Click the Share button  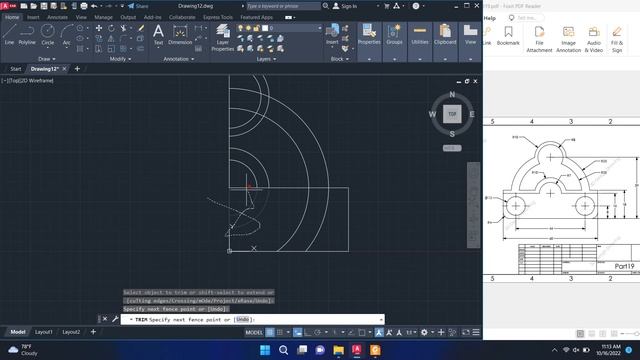pyautogui.click(x=138, y=6)
